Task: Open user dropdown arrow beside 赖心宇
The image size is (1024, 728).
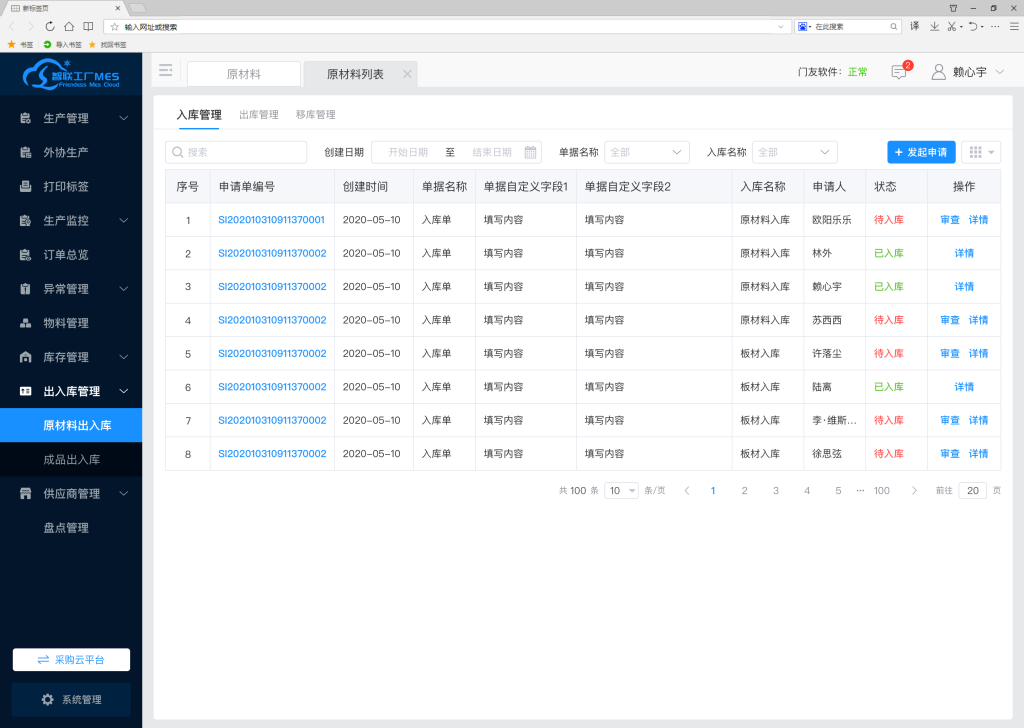Action: point(1000,72)
